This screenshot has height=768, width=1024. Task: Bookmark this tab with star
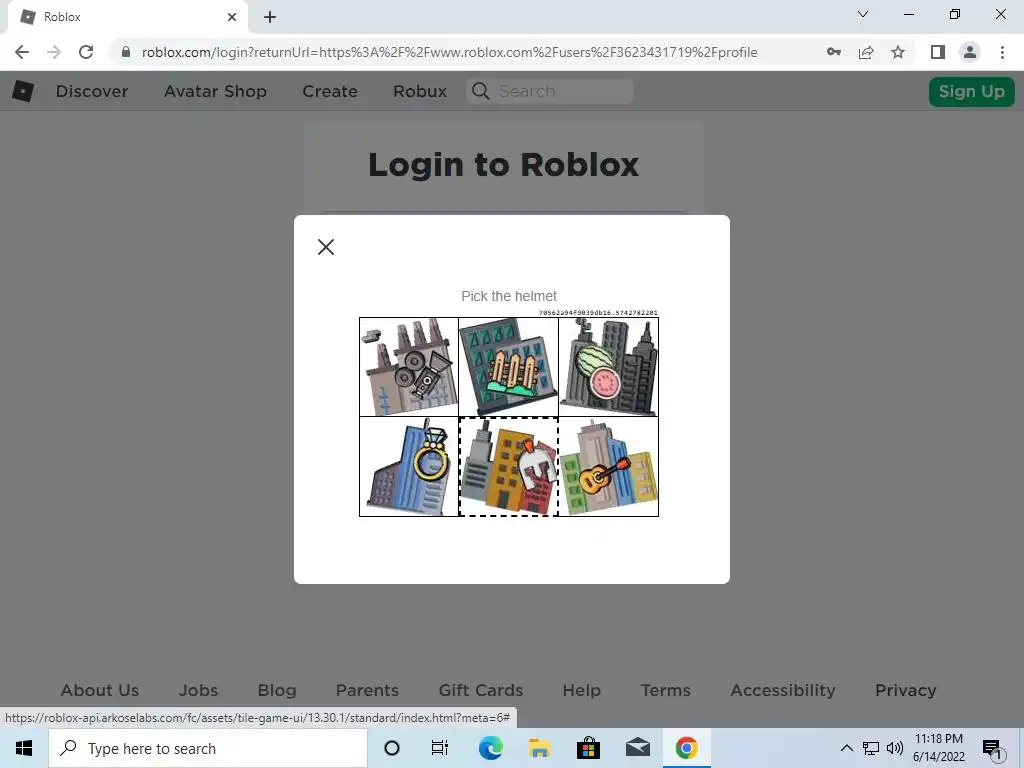(x=898, y=52)
